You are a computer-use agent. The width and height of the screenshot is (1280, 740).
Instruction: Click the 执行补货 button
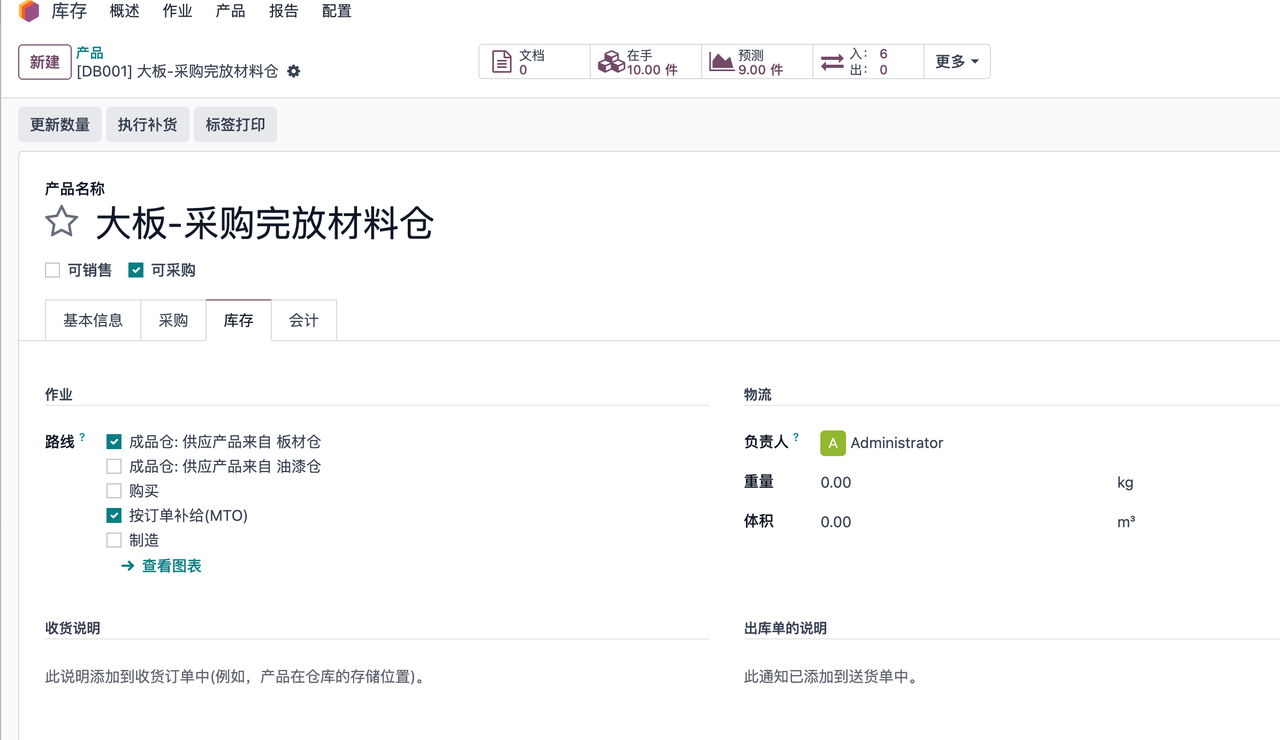pyautogui.click(x=147, y=125)
